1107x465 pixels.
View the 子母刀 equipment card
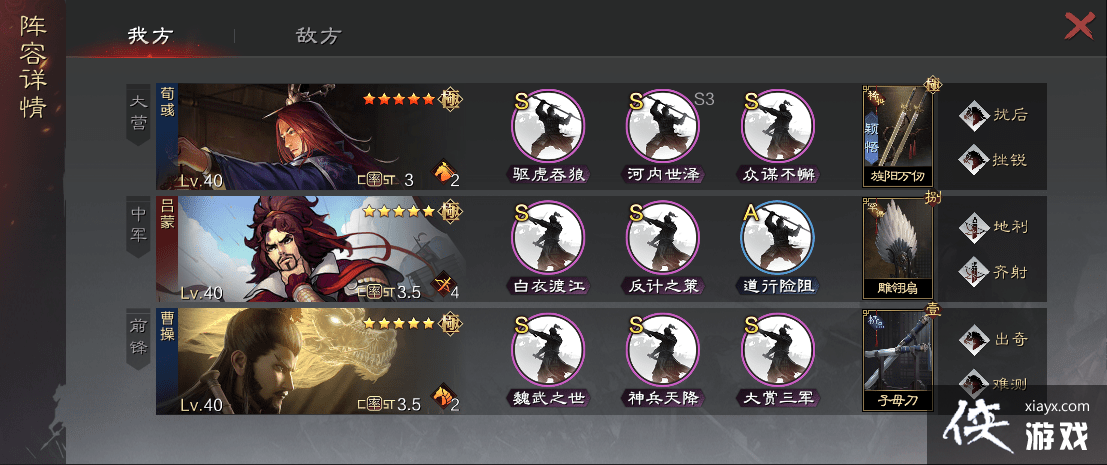pos(897,360)
